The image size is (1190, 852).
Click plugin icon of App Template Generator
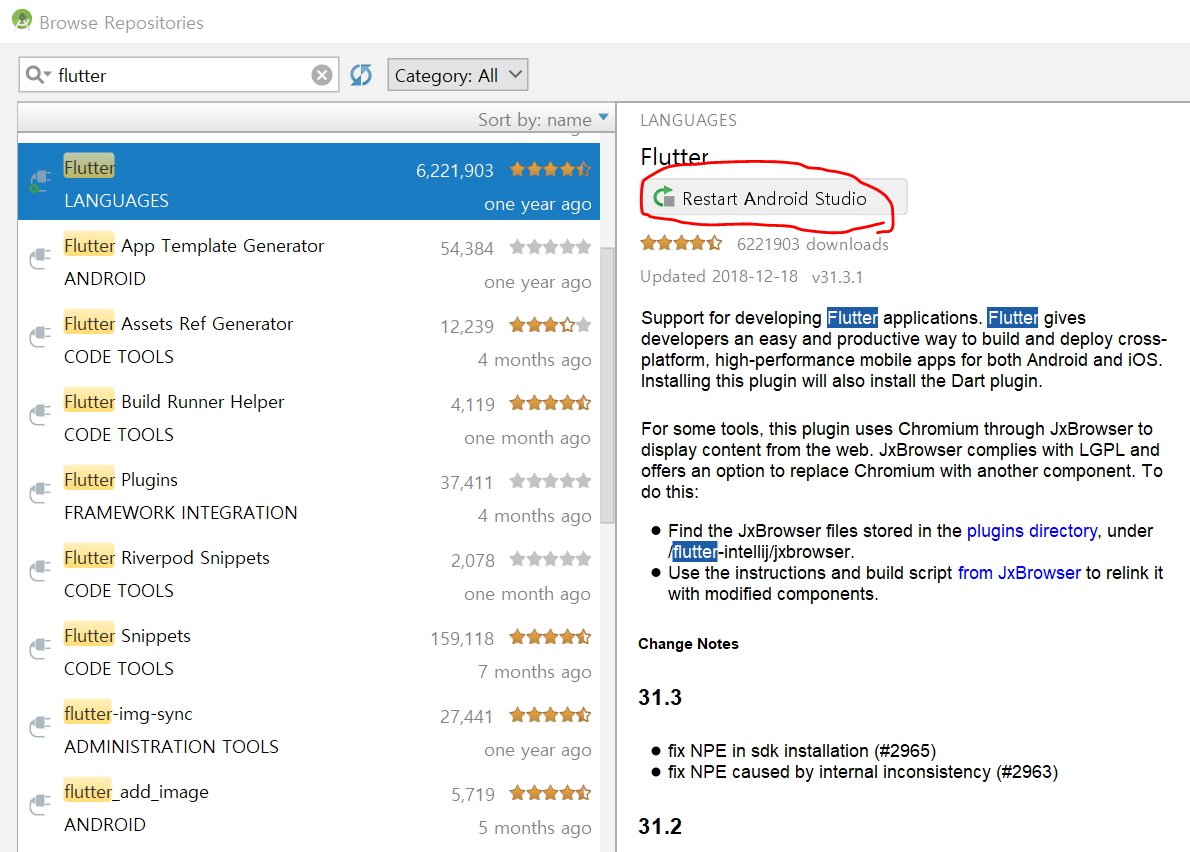point(39,258)
